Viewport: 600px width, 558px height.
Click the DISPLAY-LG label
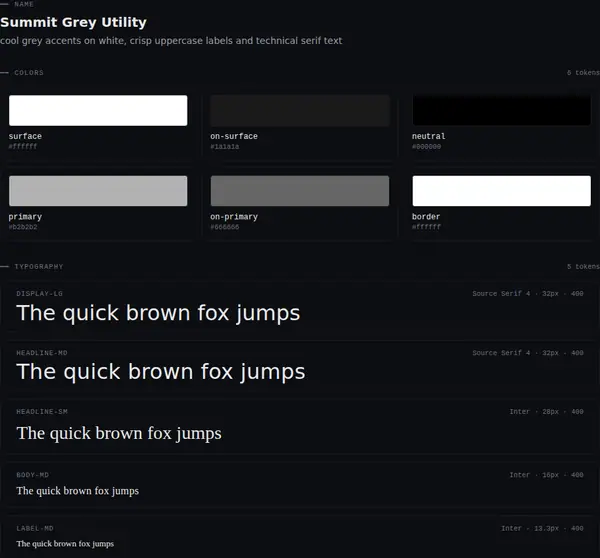(x=39, y=294)
